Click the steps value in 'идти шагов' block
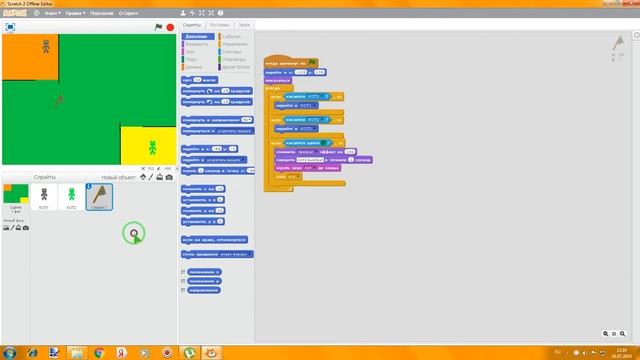Image resolution: width=640 pixels, height=360 pixels. pos(198,80)
